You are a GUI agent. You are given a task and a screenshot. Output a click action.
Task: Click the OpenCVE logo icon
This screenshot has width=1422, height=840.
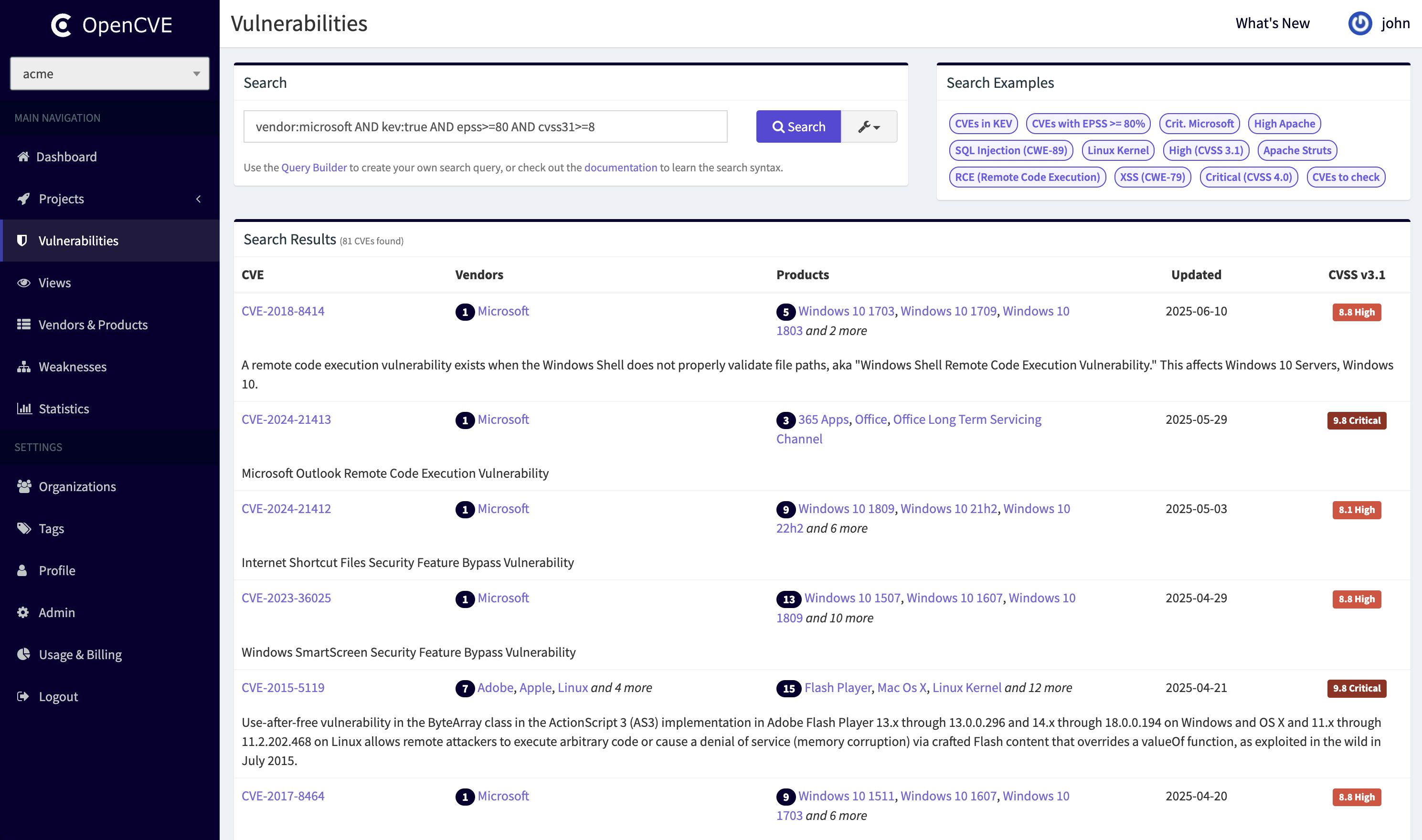(61, 25)
